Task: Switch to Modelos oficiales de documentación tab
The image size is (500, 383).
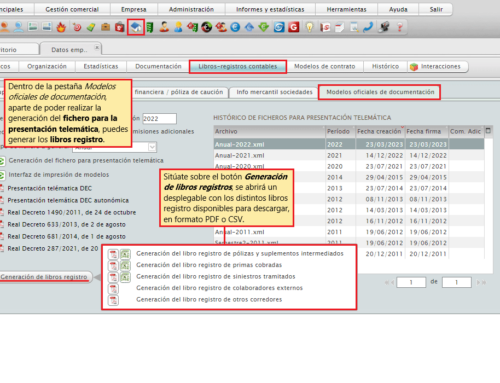Action: pos(380,92)
